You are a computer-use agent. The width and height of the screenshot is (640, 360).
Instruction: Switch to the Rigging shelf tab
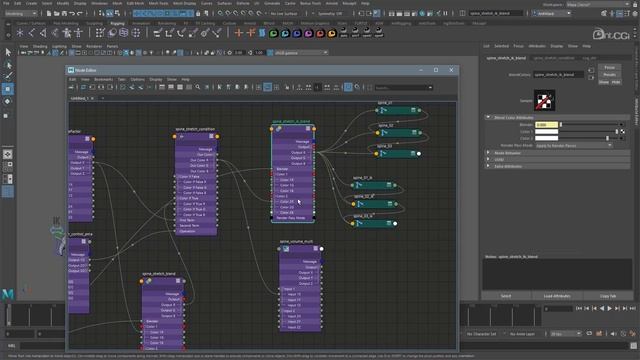pyautogui.click(x=117, y=23)
